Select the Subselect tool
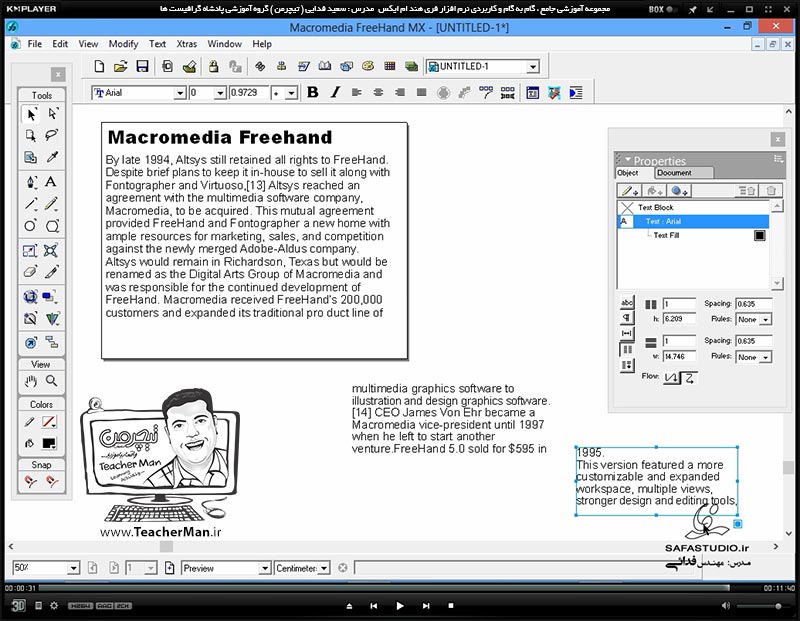Screen dimensions: 800x621 (53, 114)
